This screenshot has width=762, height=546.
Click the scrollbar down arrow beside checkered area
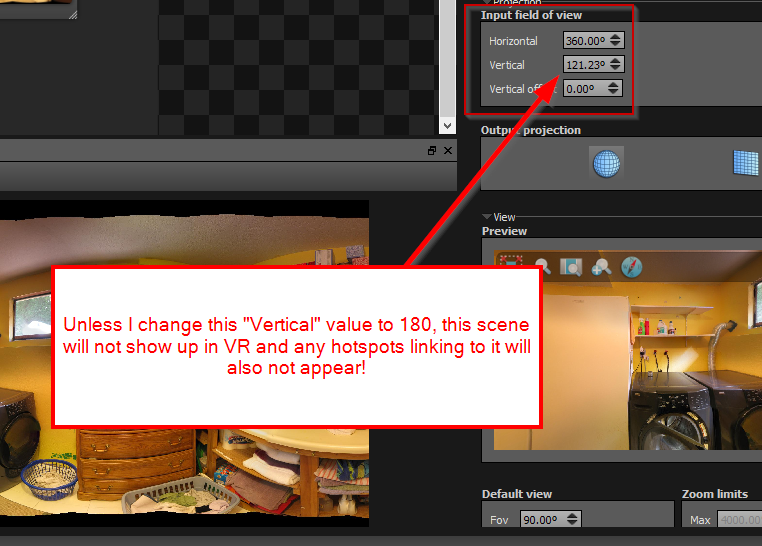tap(447, 126)
